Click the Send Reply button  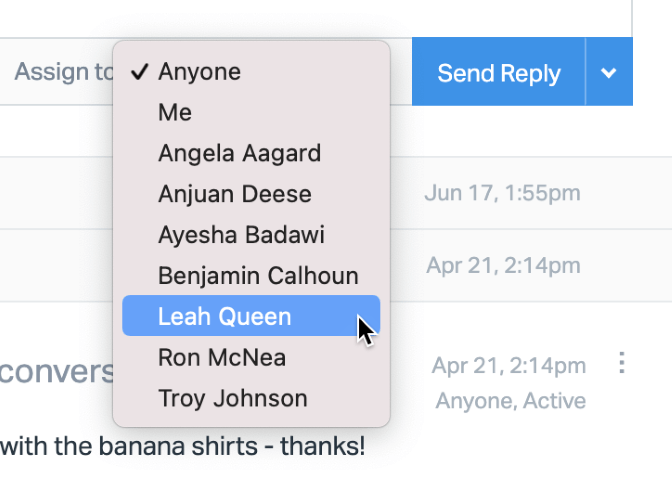pyautogui.click(x=498, y=72)
